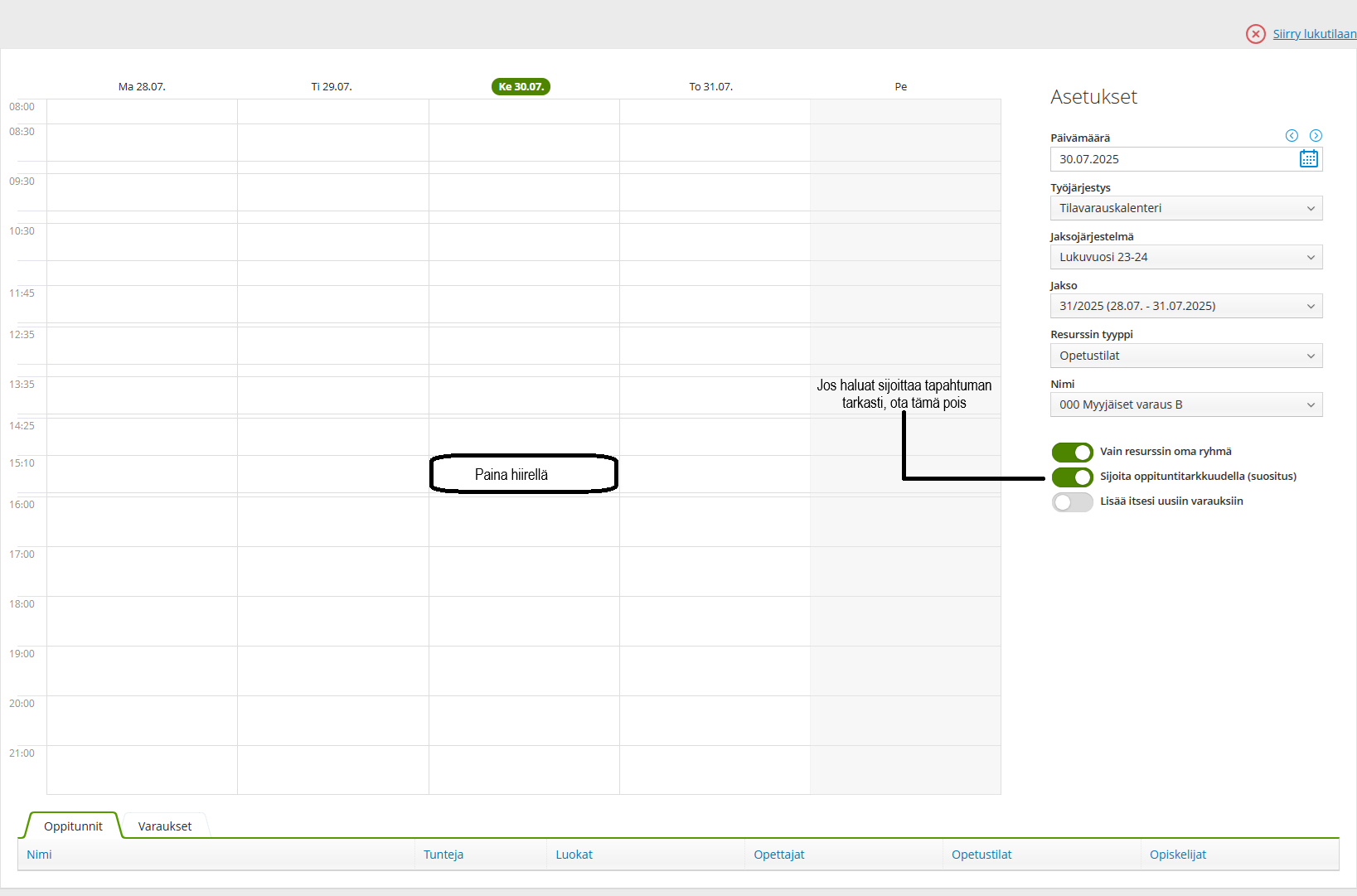
Task: Sort by the Opettajat column header
Action: [x=778, y=855]
